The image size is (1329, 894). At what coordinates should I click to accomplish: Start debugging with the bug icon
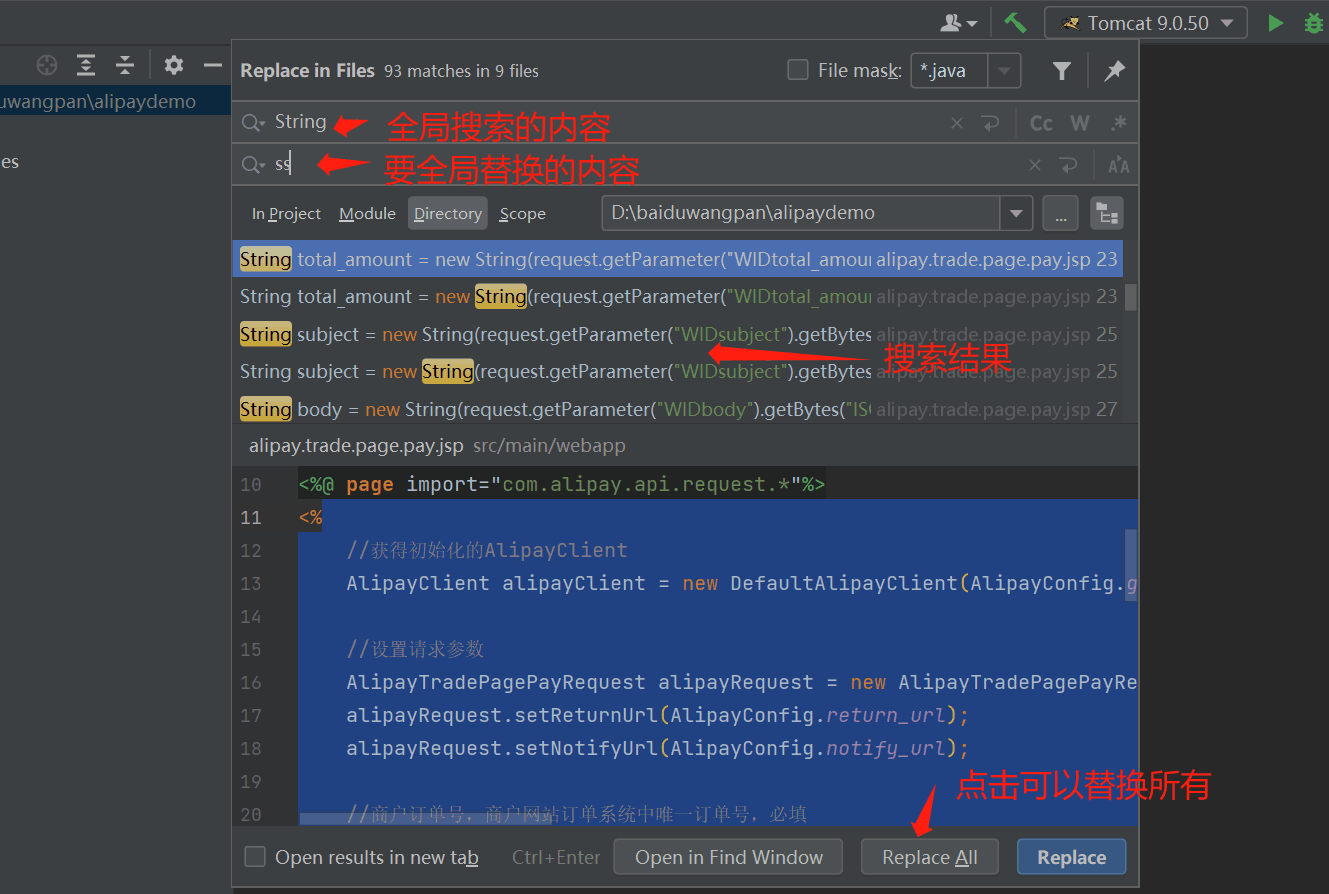1314,22
